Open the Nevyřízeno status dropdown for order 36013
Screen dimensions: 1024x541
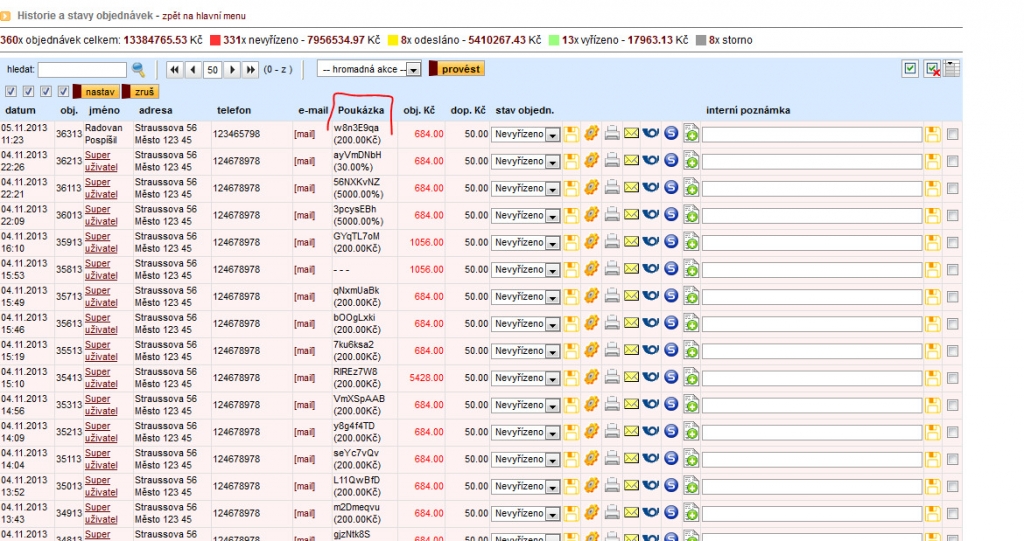[526, 215]
